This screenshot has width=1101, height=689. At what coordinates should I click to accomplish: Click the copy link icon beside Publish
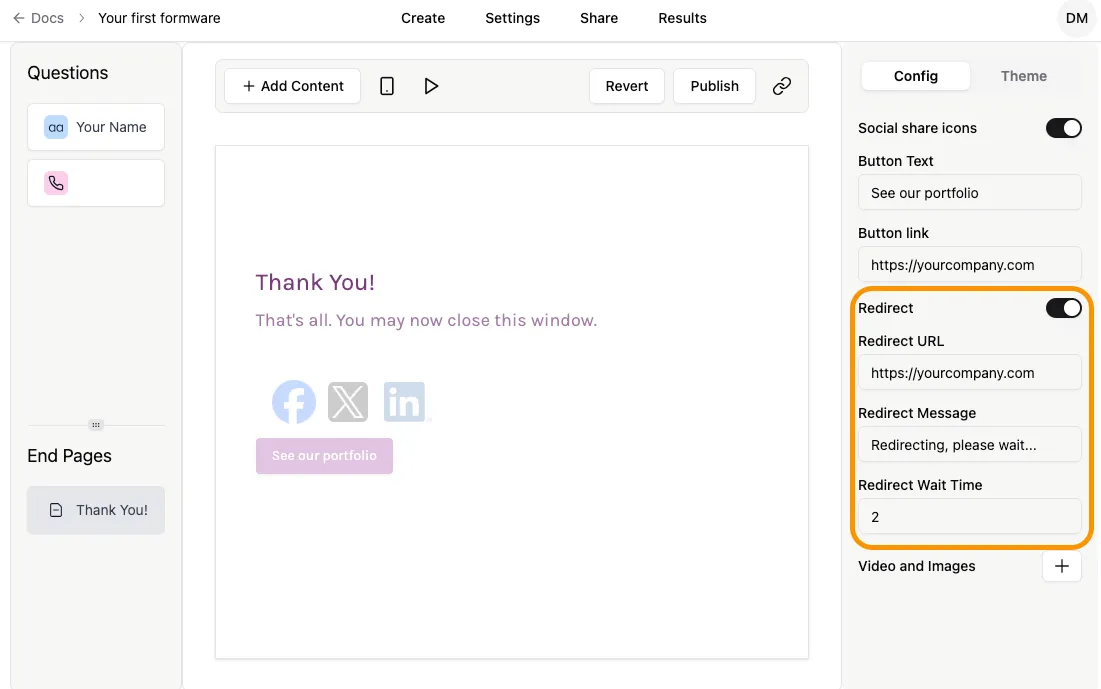click(782, 86)
